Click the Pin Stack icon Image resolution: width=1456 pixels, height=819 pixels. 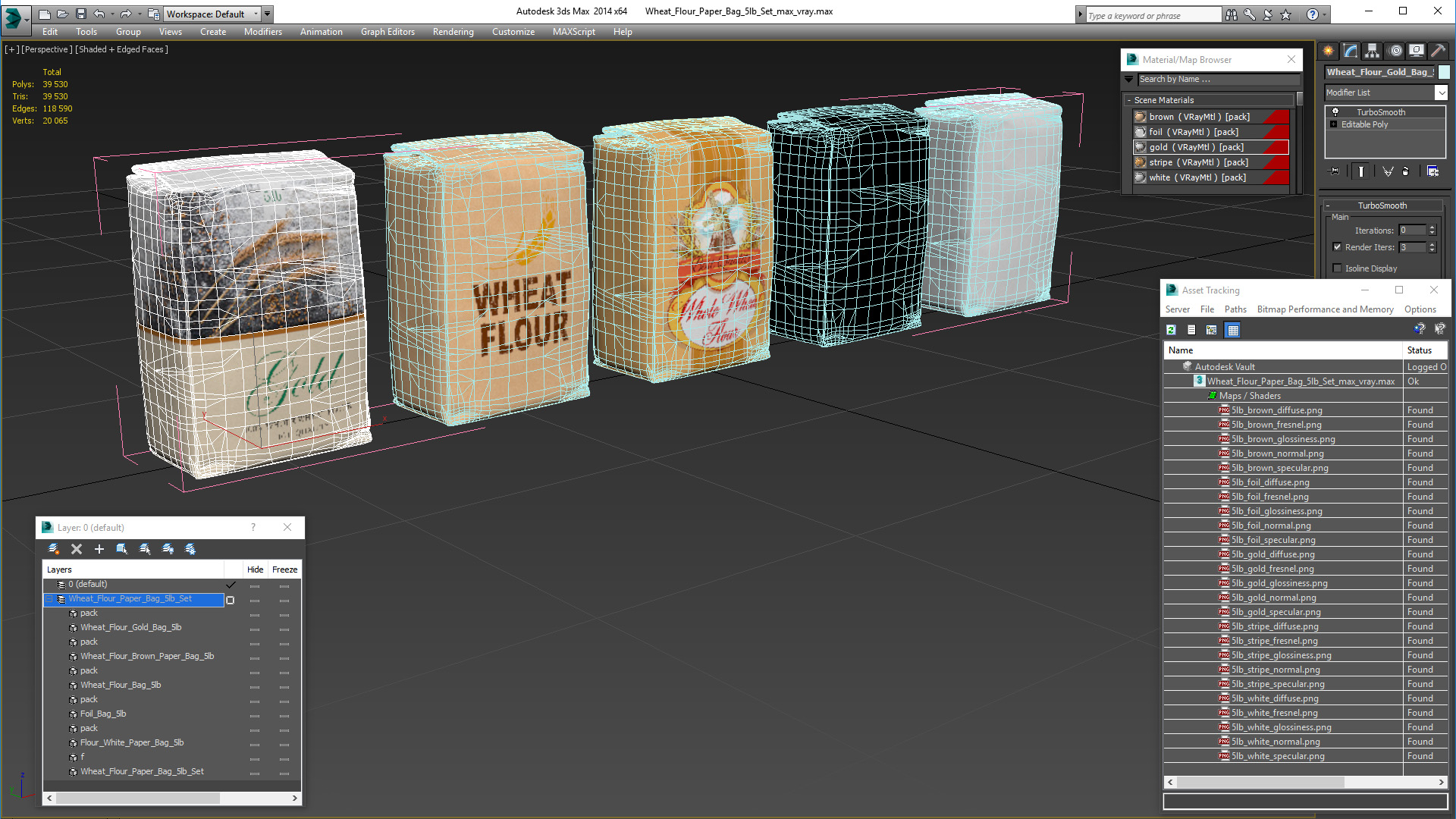[1335, 171]
